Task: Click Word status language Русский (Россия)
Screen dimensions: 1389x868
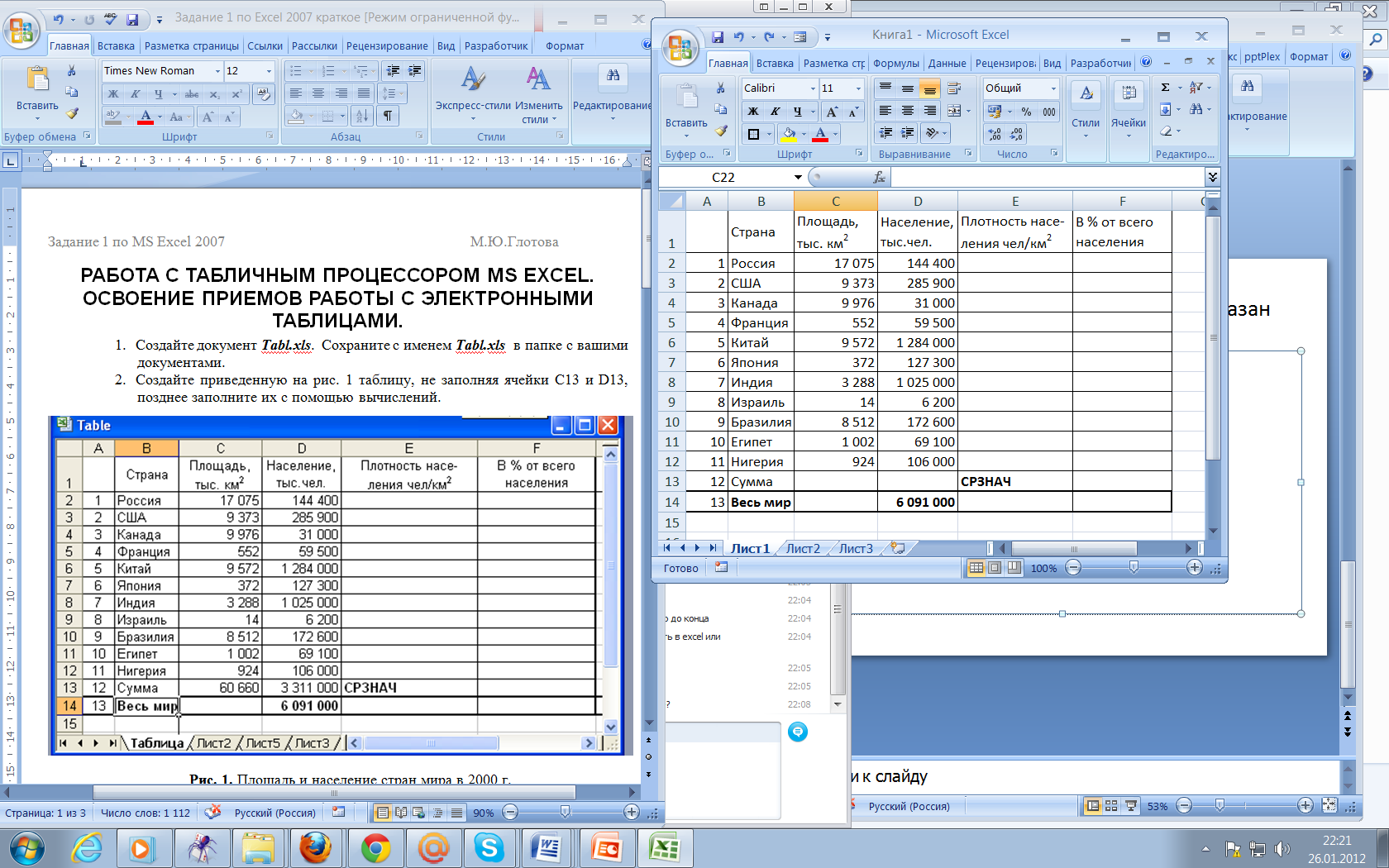Action: click(x=275, y=813)
